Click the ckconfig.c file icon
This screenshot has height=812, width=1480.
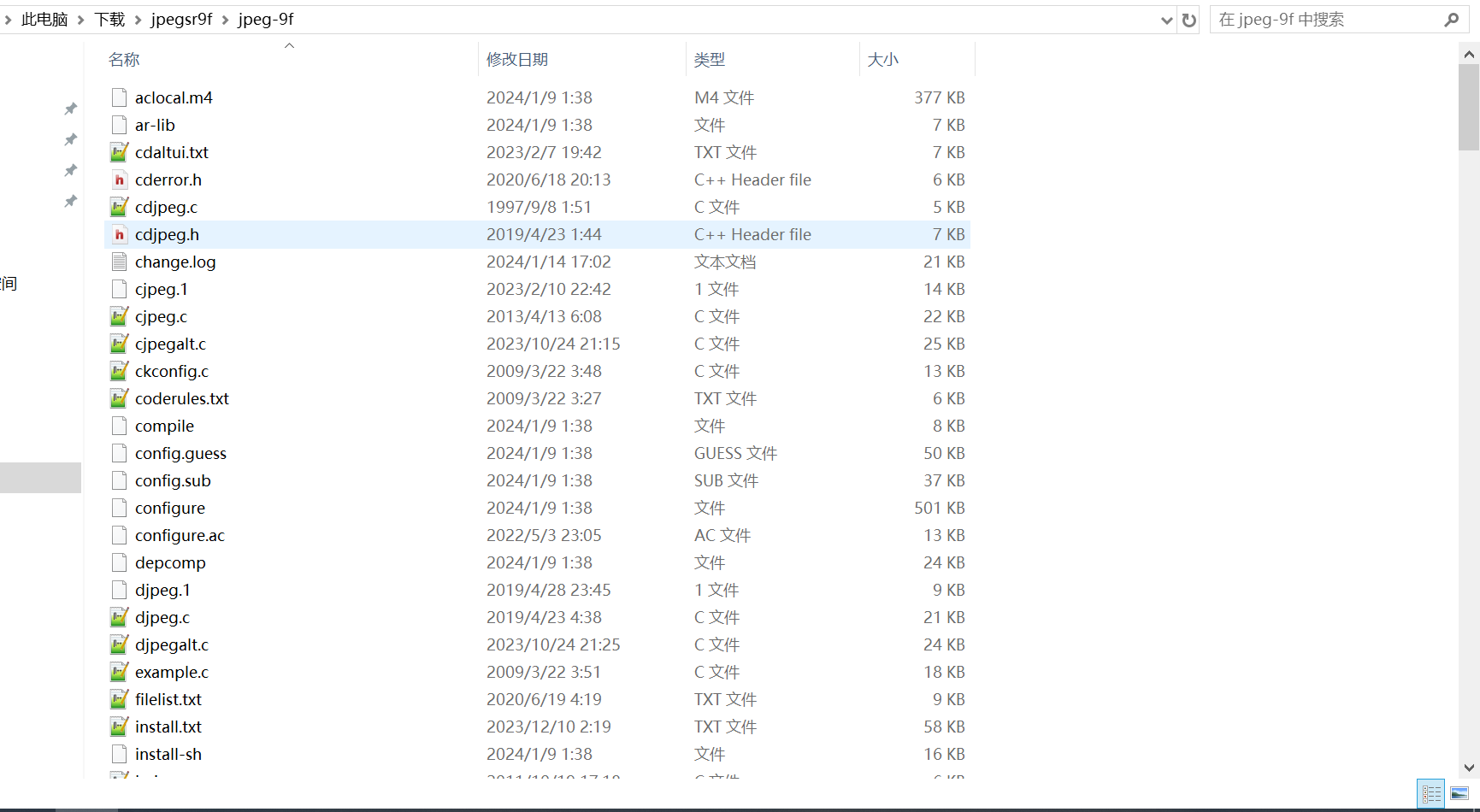[x=120, y=371]
